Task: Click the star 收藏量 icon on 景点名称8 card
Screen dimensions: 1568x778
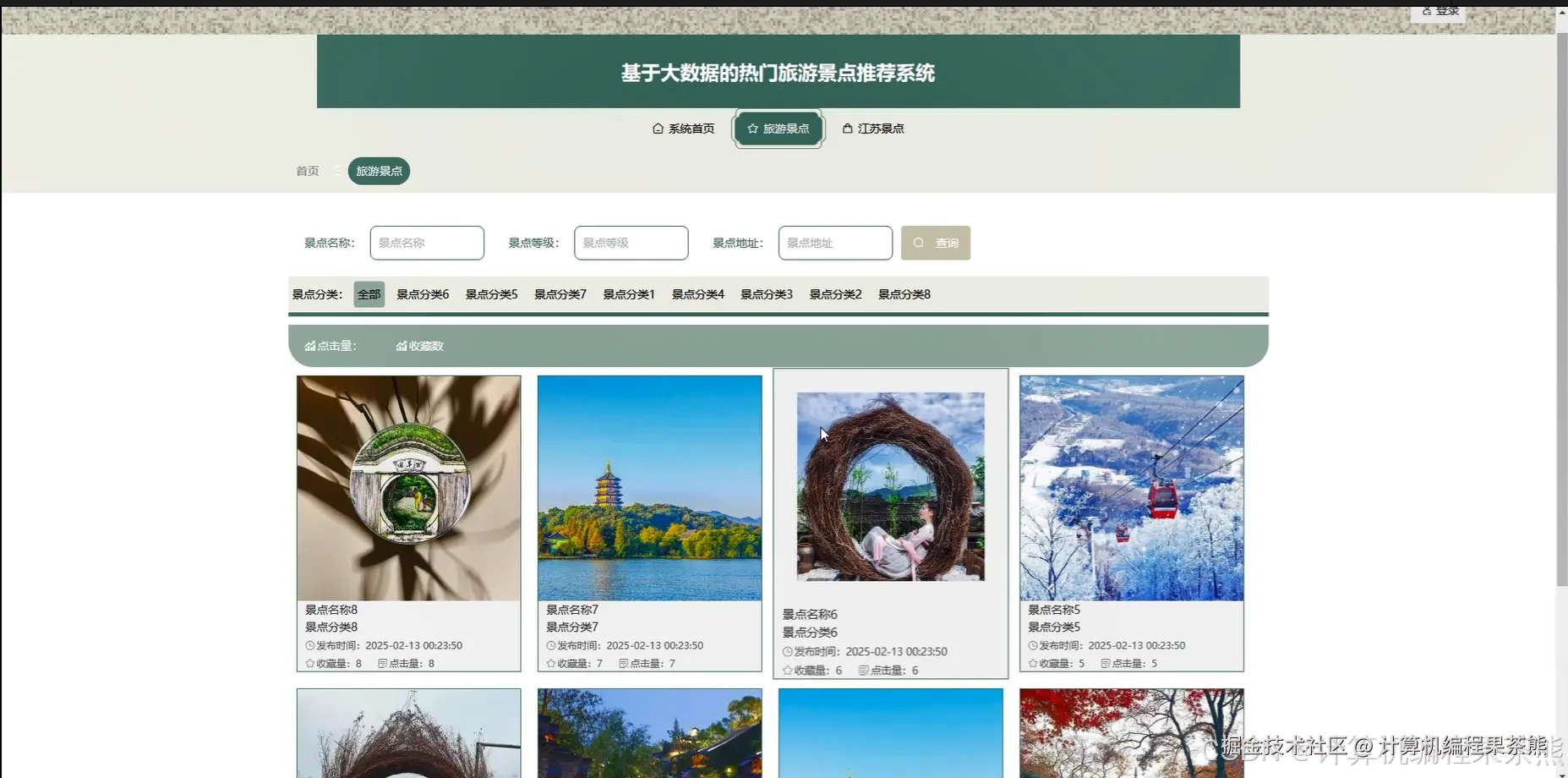Action: [x=309, y=663]
